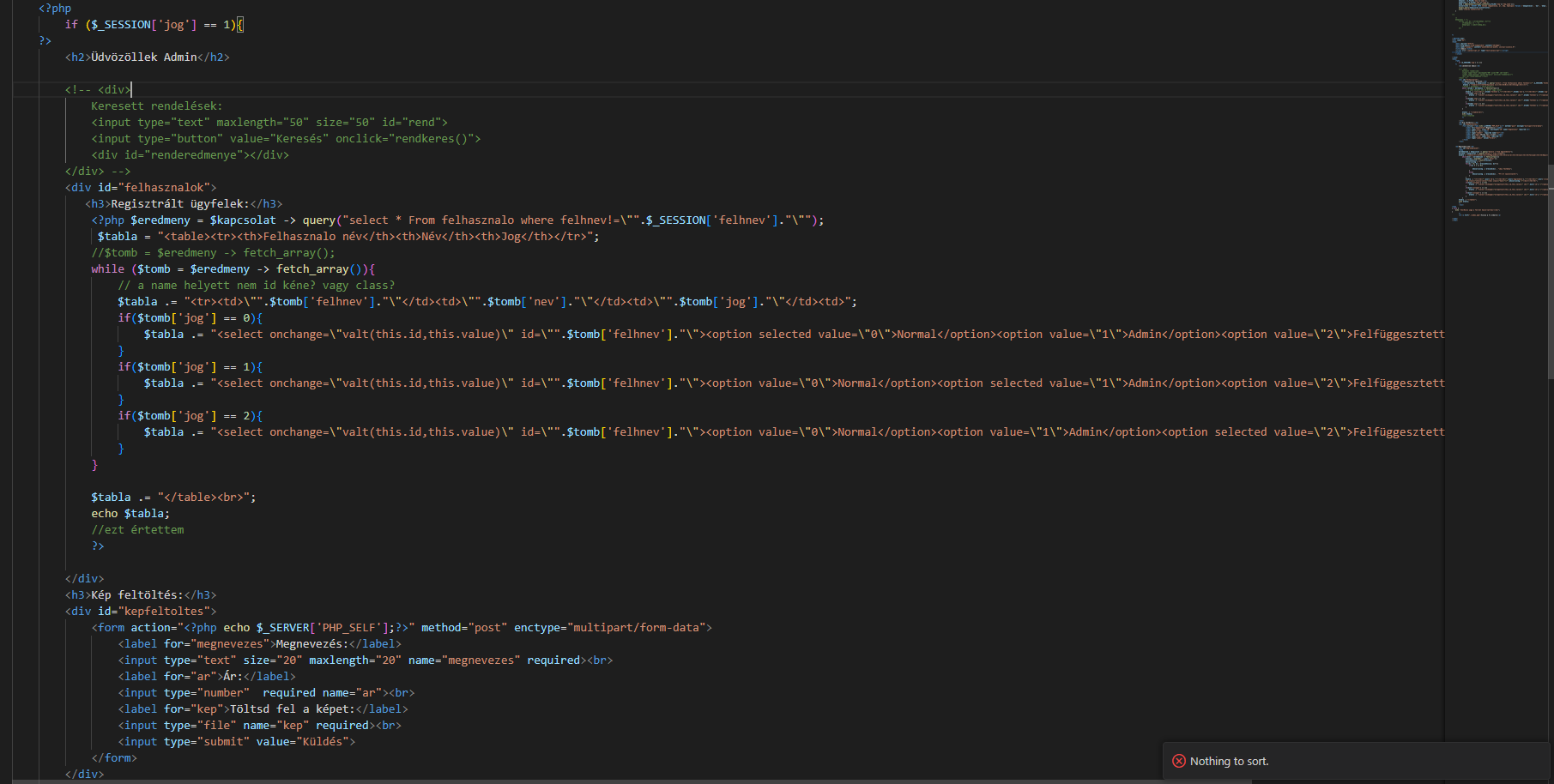Click the "</div> -->" comment end line
The width and height of the screenshot is (1554, 784).
(x=98, y=172)
